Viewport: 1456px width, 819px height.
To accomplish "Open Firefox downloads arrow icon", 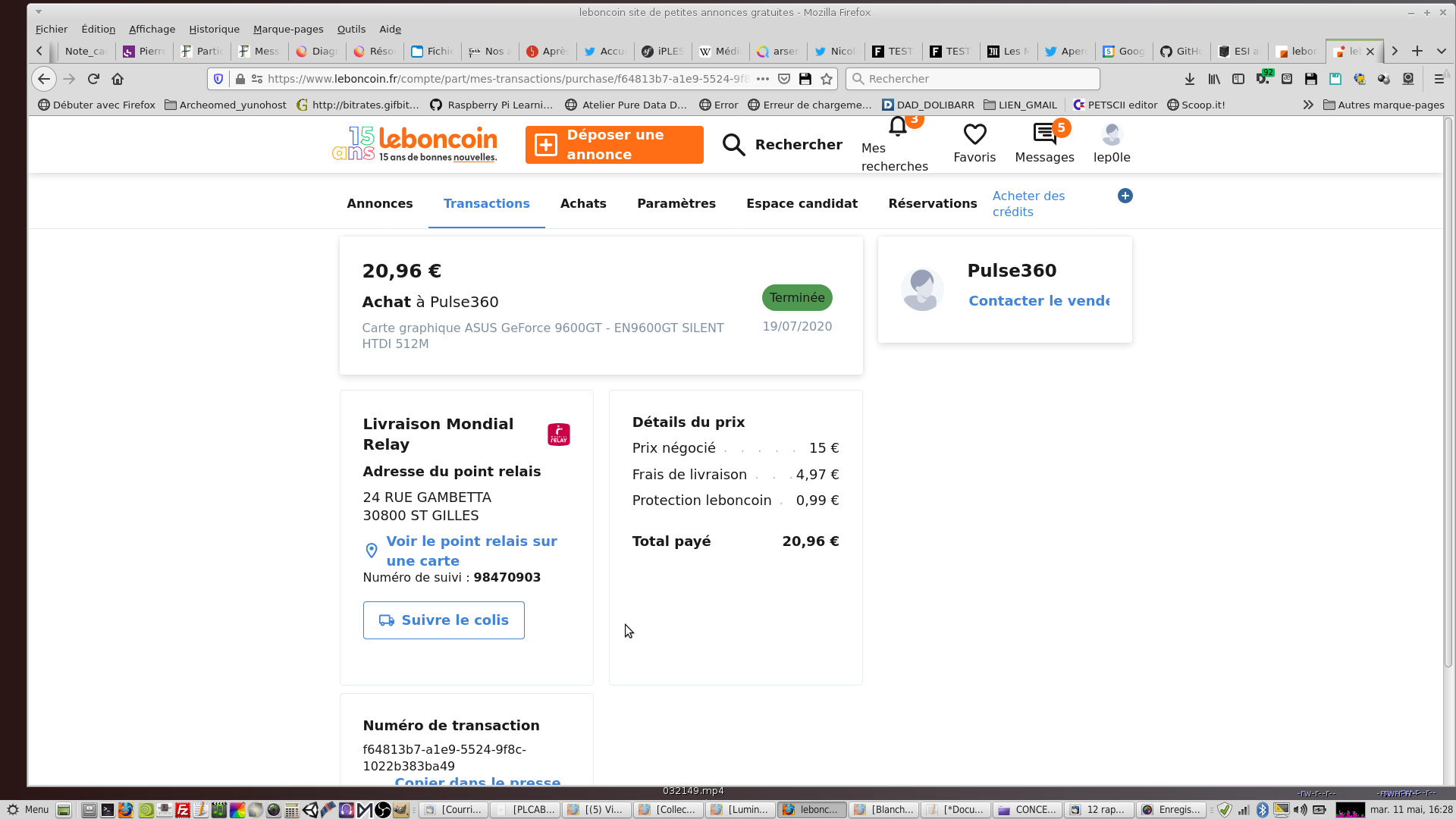I will coord(1190,79).
